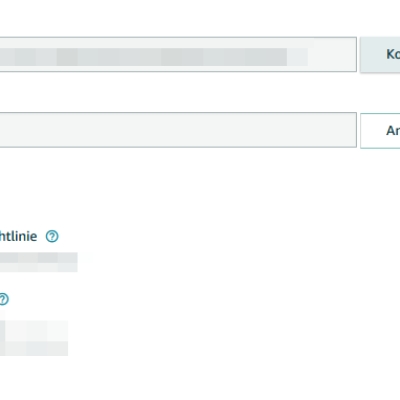Click the circled question mark next to the 'htlinie' label
This screenshot has width=400, height=400.
point(52,236)
